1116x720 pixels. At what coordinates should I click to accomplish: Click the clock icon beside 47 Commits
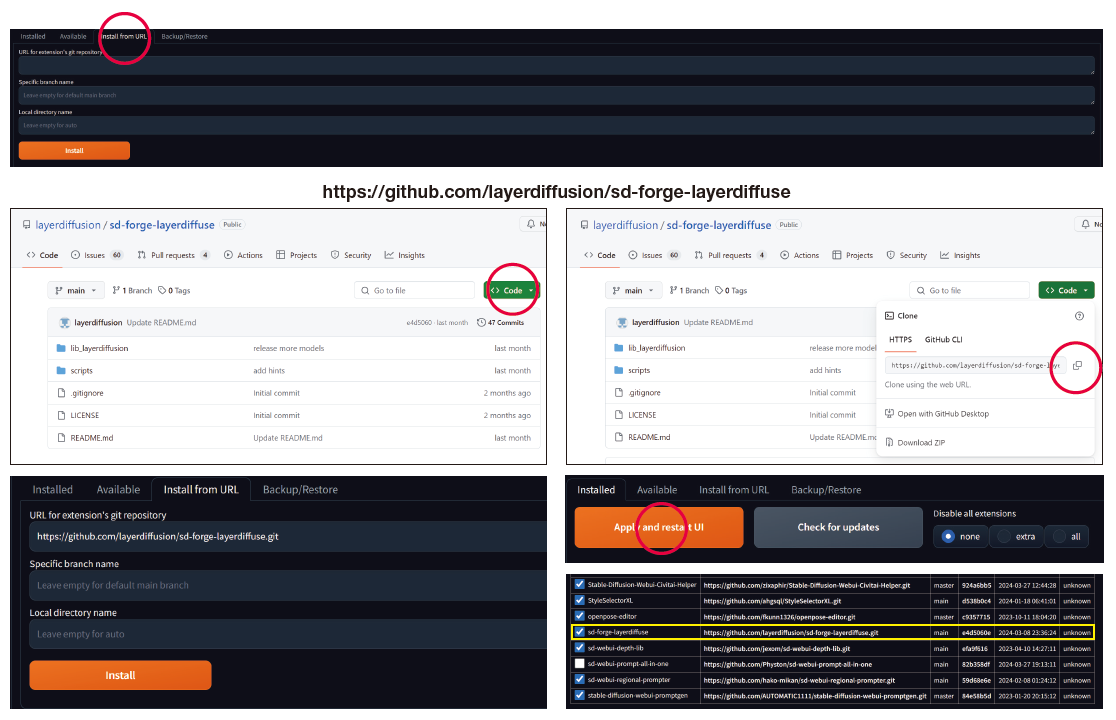(481, 322)
